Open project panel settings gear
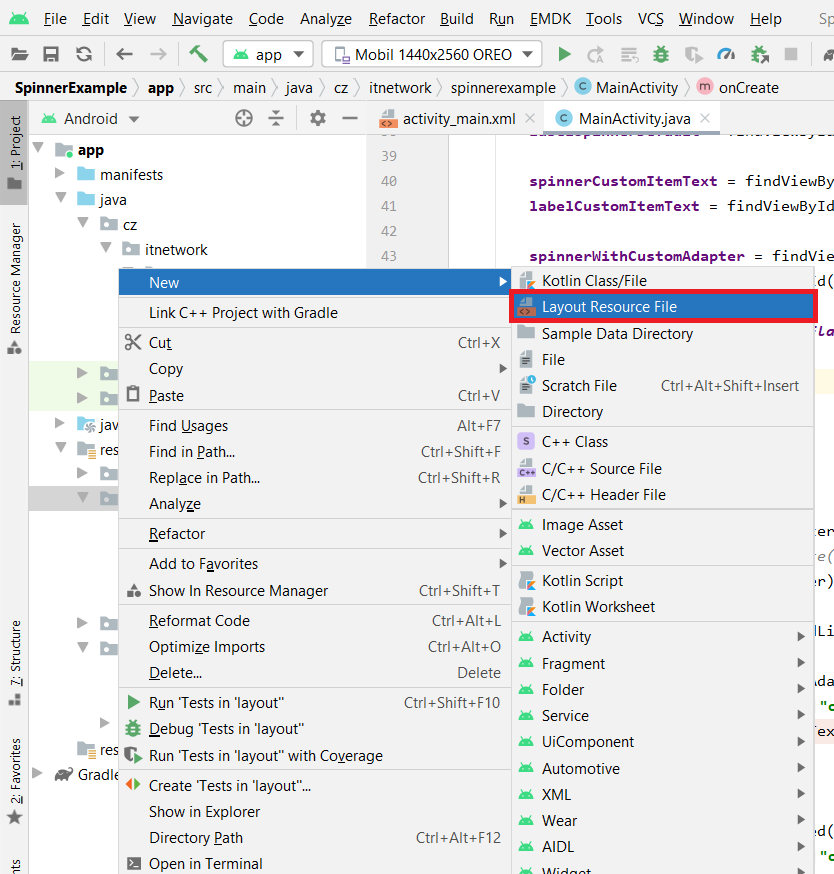The image size is (834, 874). pos(318,118)
